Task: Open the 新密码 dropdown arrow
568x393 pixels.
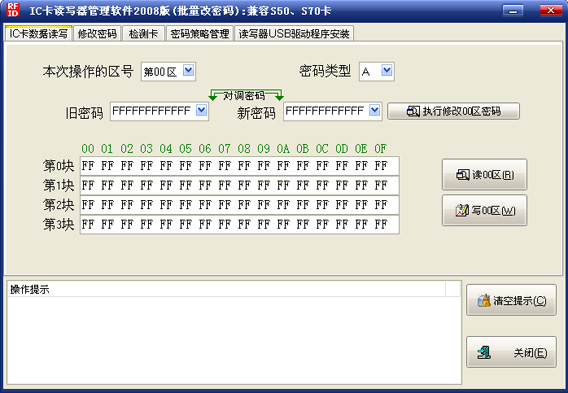Action: coord(375,110)
